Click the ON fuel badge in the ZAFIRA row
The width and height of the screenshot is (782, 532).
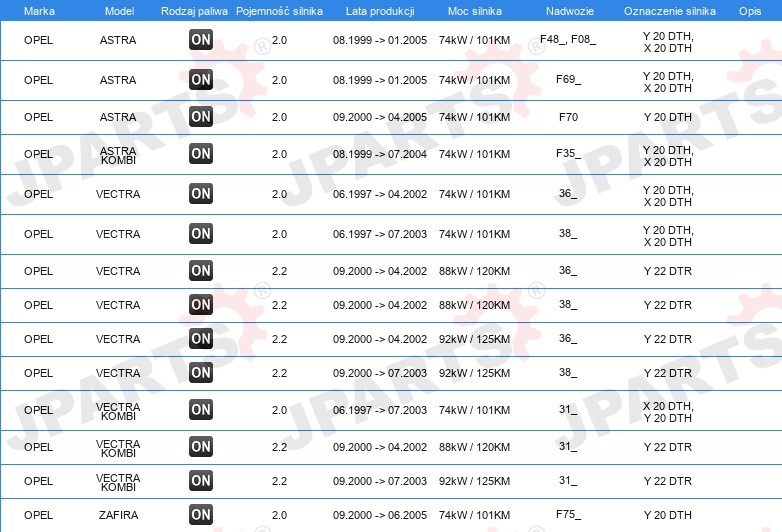tap(201, 515)
